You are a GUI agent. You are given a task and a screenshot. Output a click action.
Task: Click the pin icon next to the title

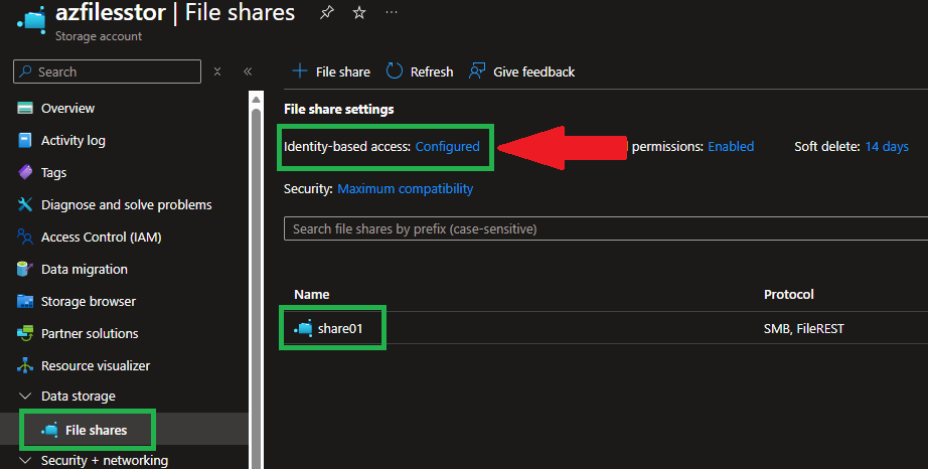(x=326, y=13)
